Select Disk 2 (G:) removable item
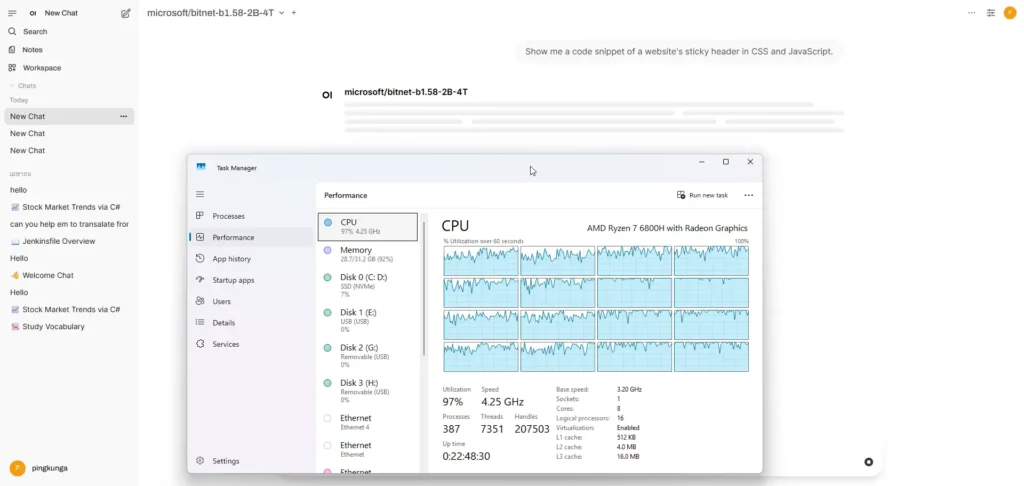Image resolution: width=1024 pixels, height=486 pixels. click(368, 356)
